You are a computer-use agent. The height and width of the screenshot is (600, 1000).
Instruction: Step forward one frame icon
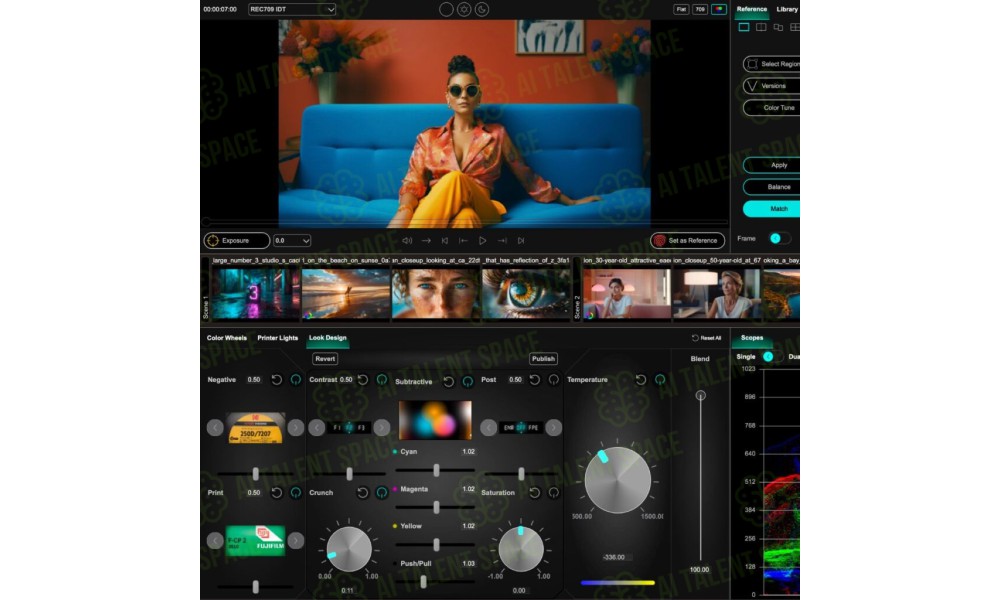pos(502,240)
